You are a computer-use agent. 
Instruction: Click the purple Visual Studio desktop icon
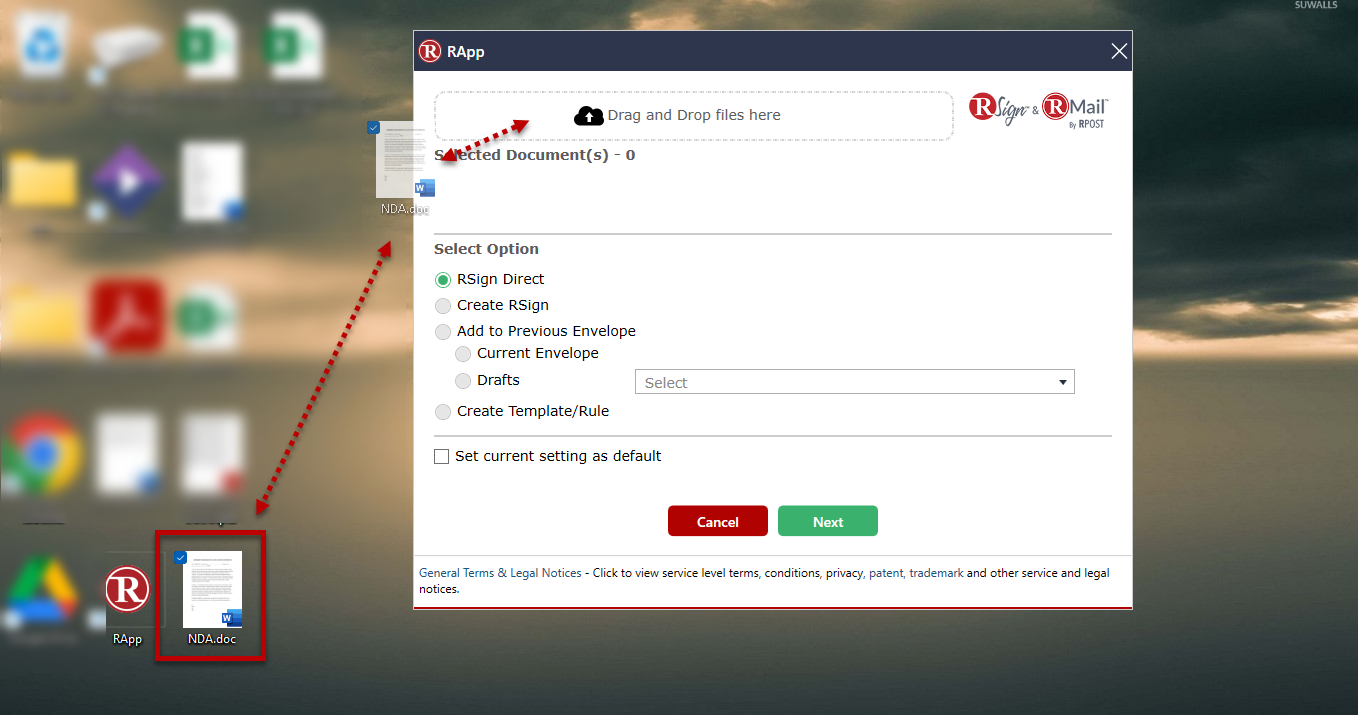127,180
